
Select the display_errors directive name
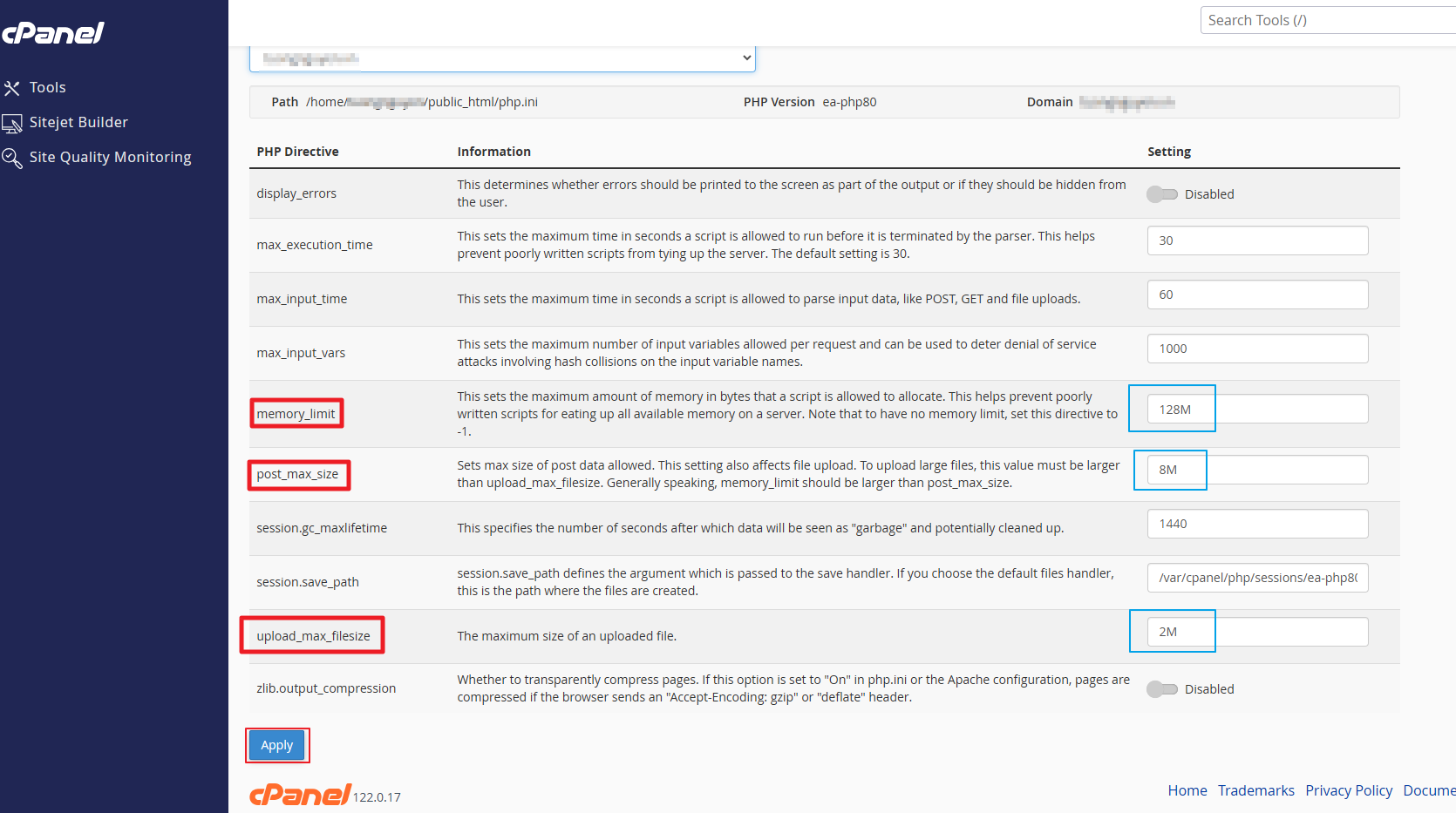(x=296, y=193)
